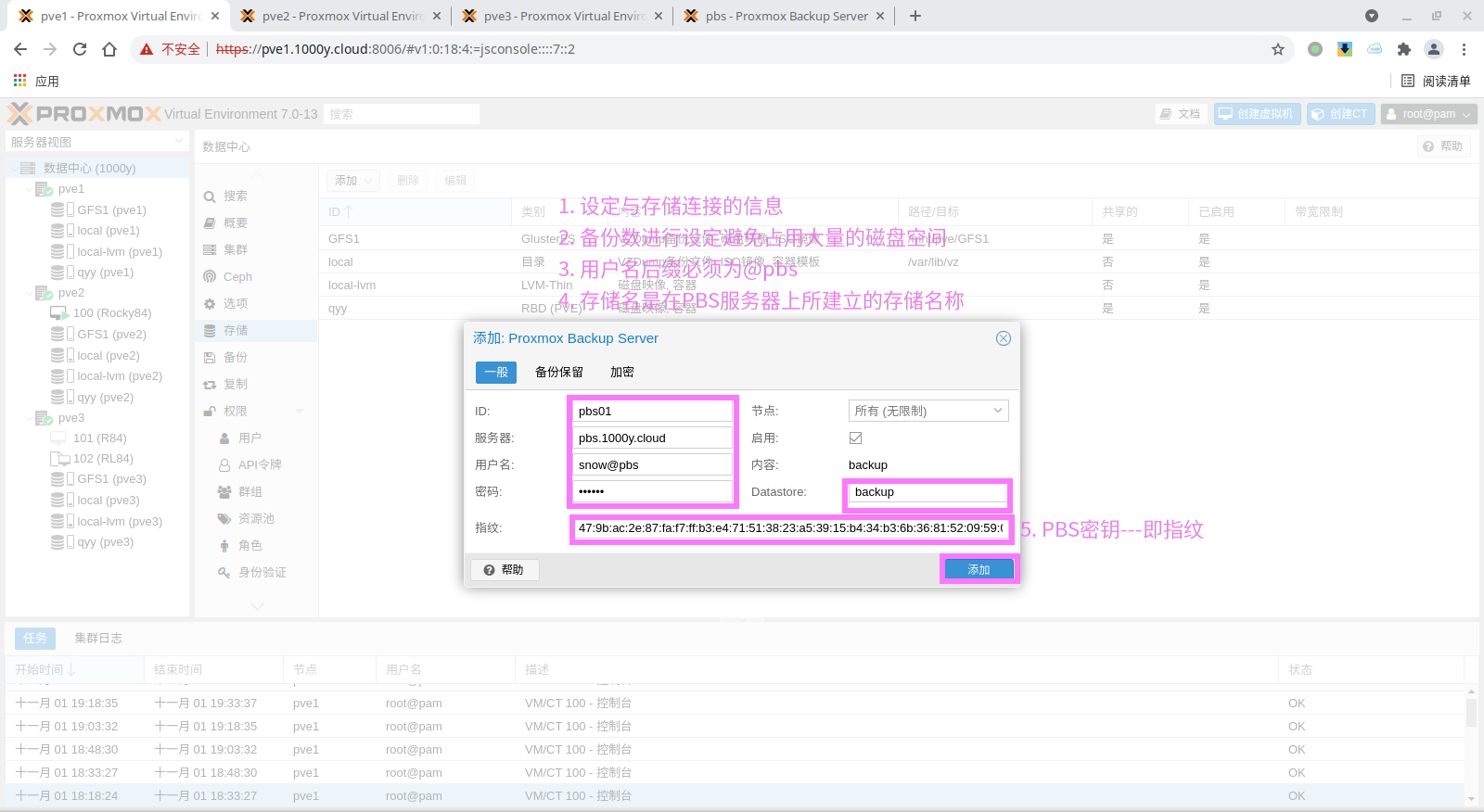Close the Proxmox Backup Server dialog
1484x812 pixels.
tap(1003, 338)
